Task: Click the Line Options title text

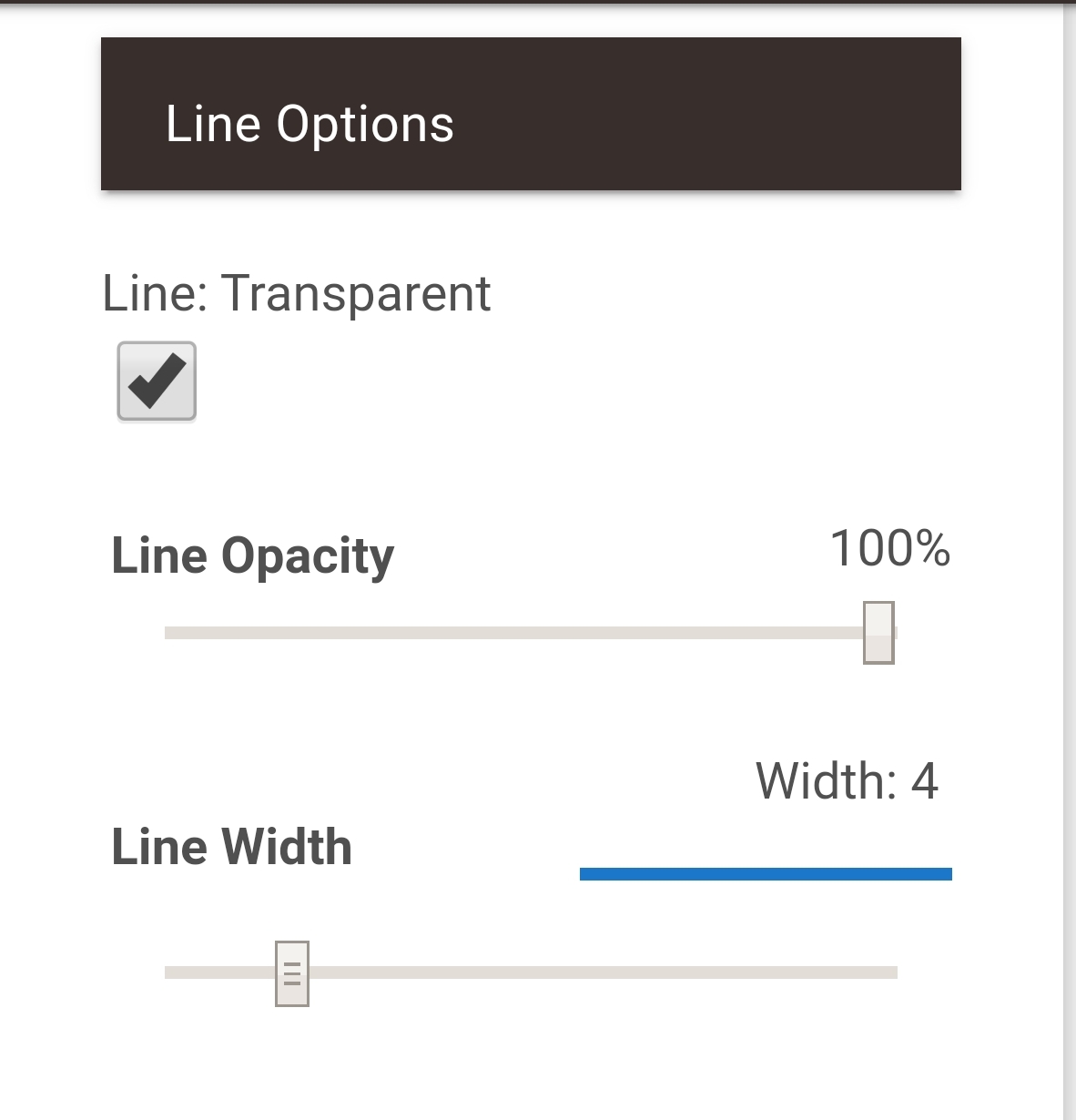Action: coord(310,124)
